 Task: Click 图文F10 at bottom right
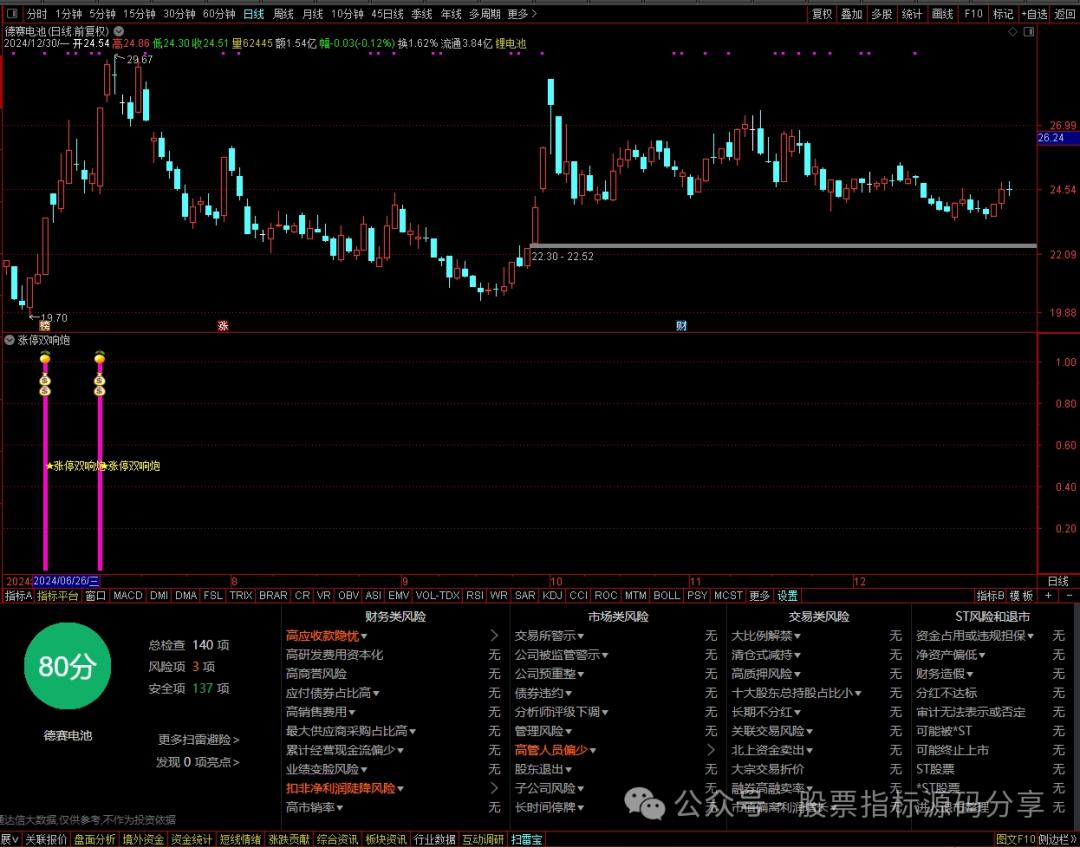pyautogui.click(x=1016, y=840)
